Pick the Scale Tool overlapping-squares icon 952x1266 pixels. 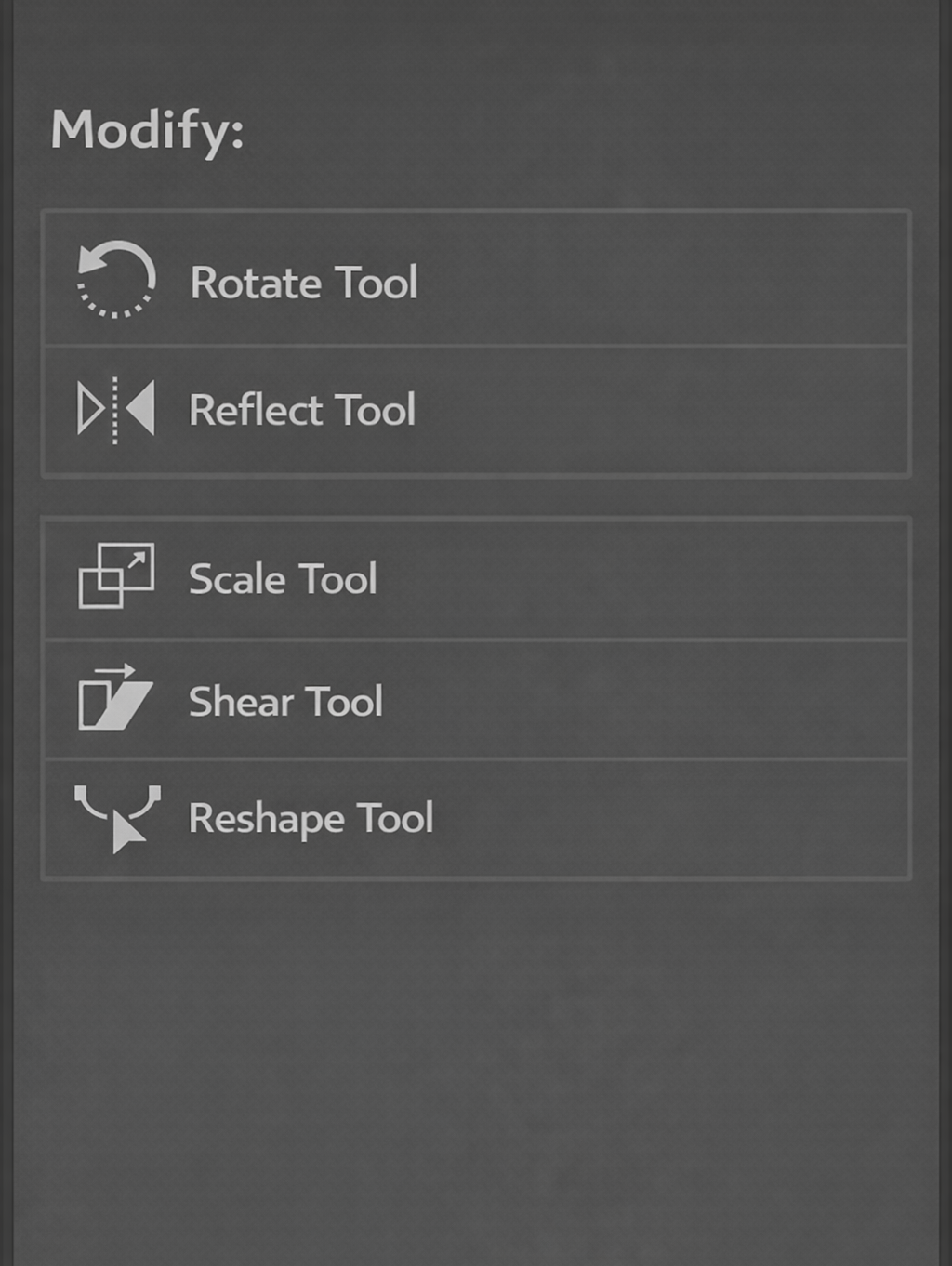[x=116, y=576]
